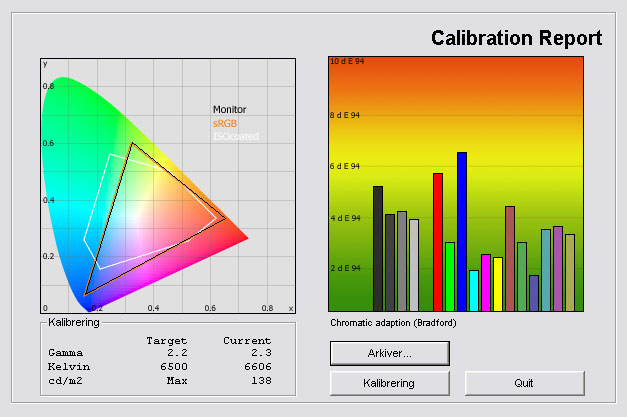
Task: Click the magenta deltaE bar
Action: [x=486, y=283]
